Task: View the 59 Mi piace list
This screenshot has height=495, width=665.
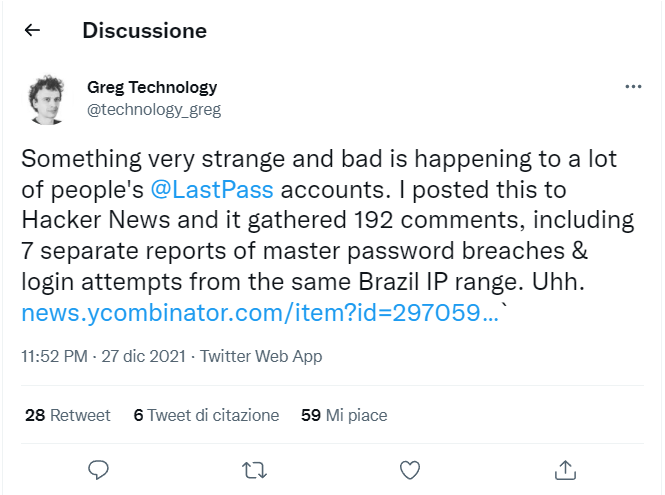Action: click(344, 415)
